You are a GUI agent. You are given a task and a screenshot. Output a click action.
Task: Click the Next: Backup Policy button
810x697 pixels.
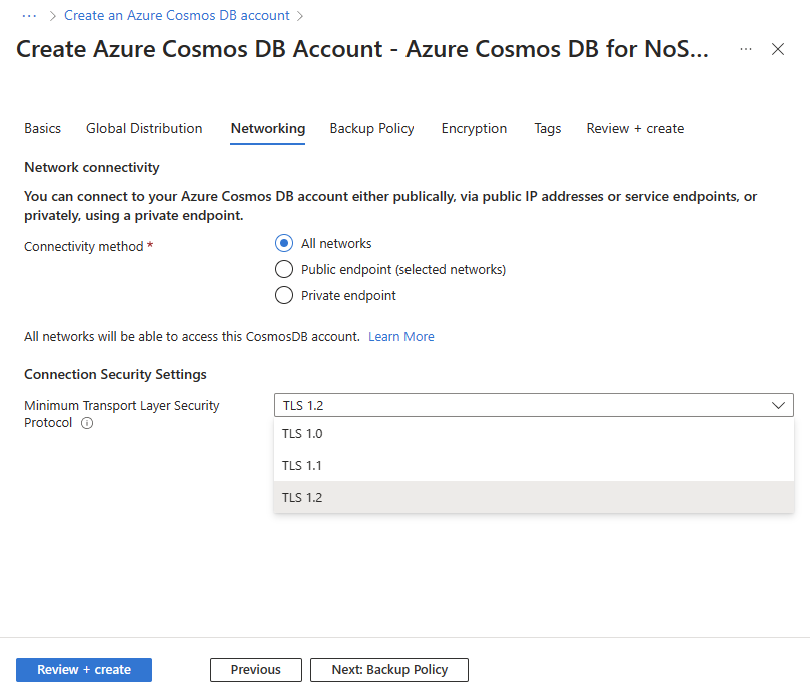click(x=389, y=669)
